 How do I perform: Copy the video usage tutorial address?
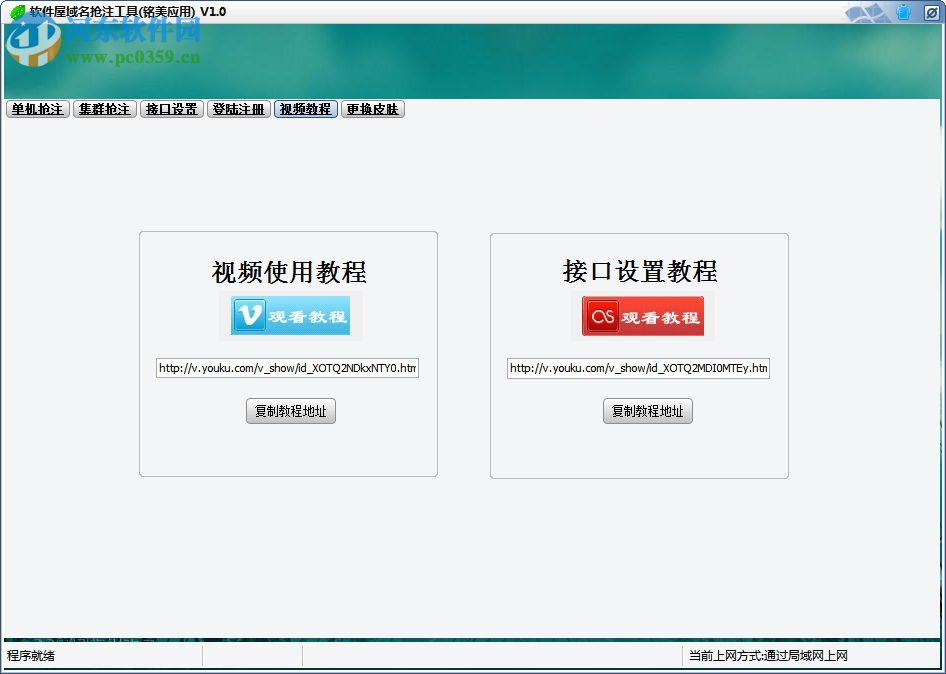(x=291, y=411)
